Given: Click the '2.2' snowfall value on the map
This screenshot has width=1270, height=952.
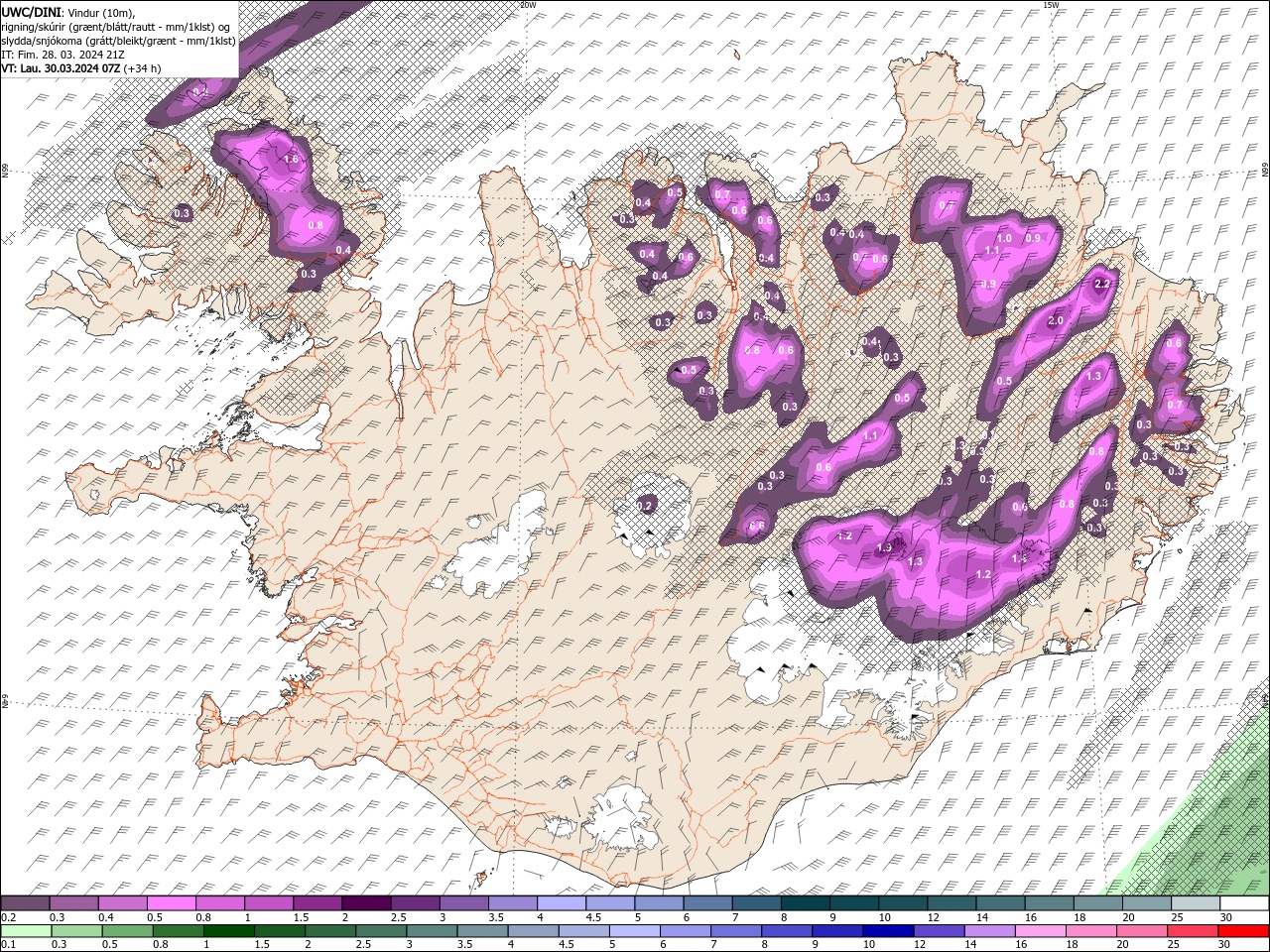Looking at the screenshot, I should 1101,285.
